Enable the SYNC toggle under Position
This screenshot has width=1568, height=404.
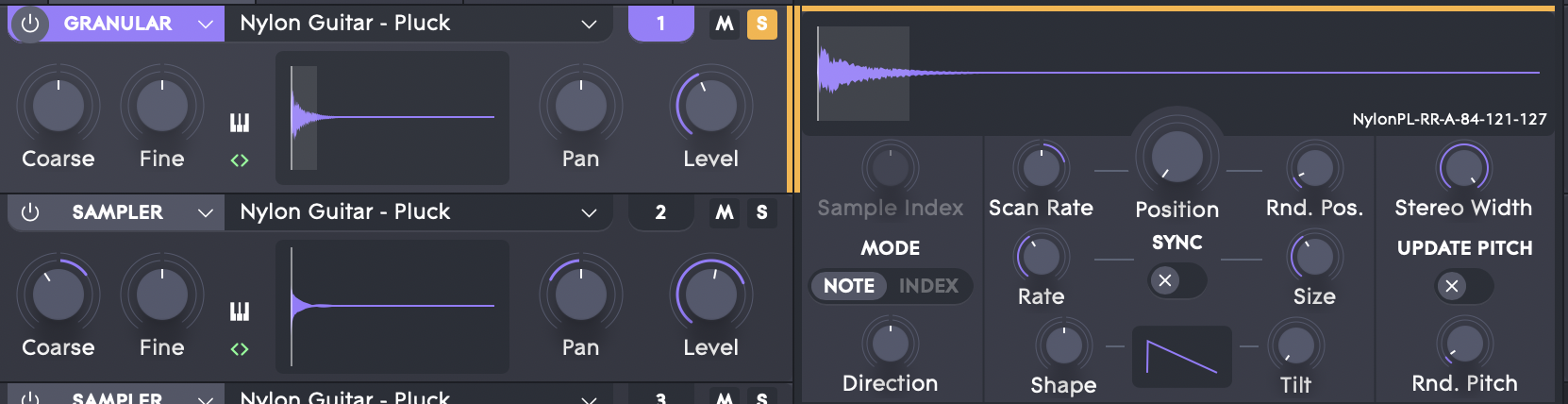pyautogui.click(x=1176, y=280)
